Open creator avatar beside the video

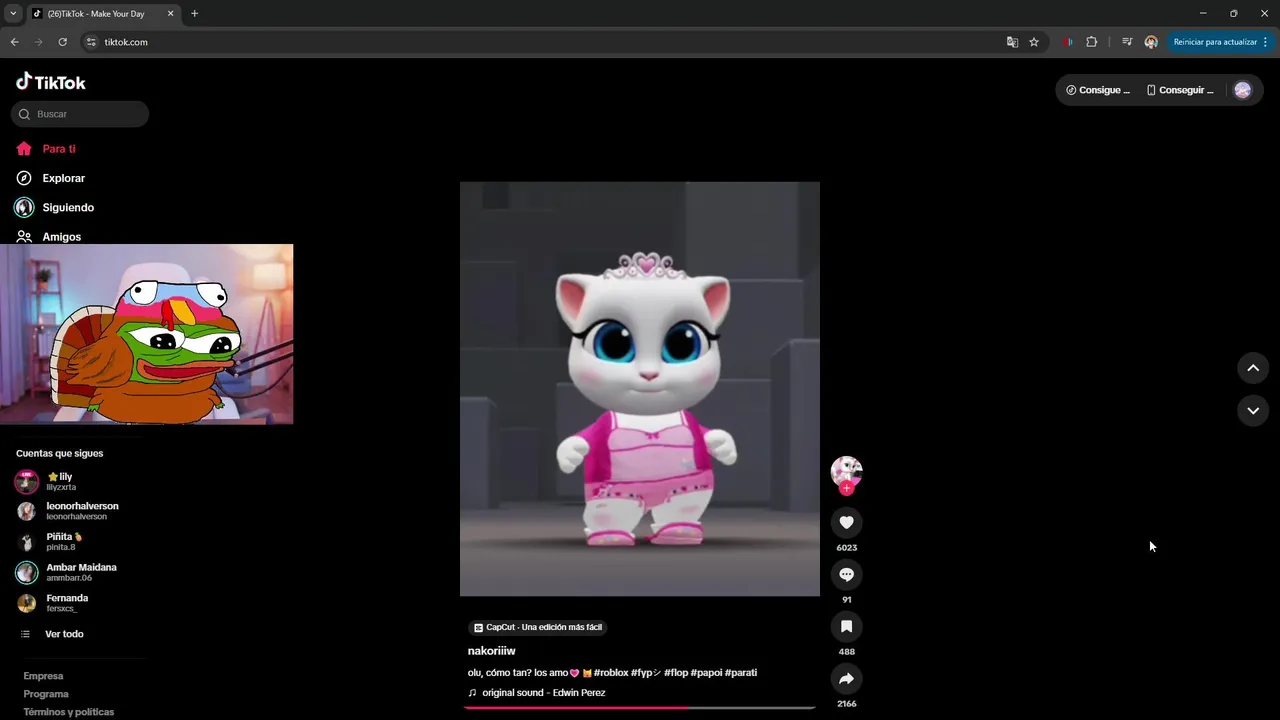point(846,471)
